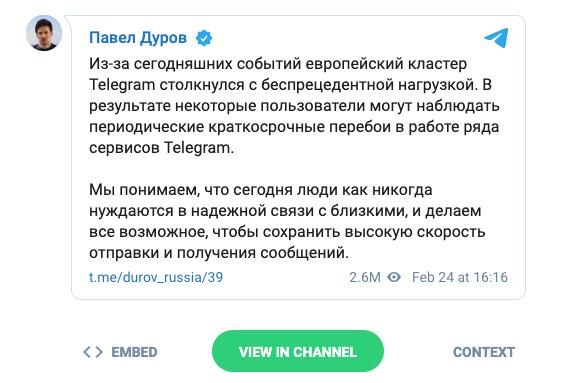Click the line периодические краткосрочные перебои

294,127
